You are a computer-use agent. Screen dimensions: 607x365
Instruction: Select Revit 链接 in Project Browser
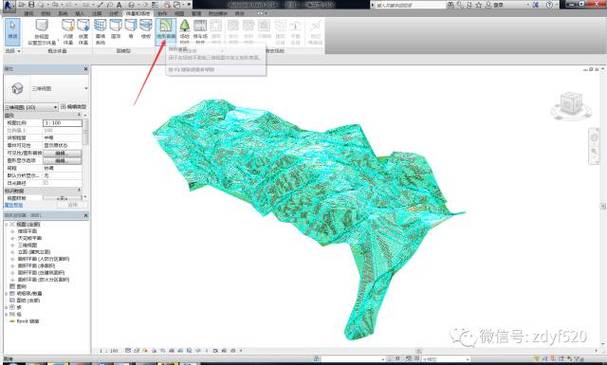click(28, 321)
